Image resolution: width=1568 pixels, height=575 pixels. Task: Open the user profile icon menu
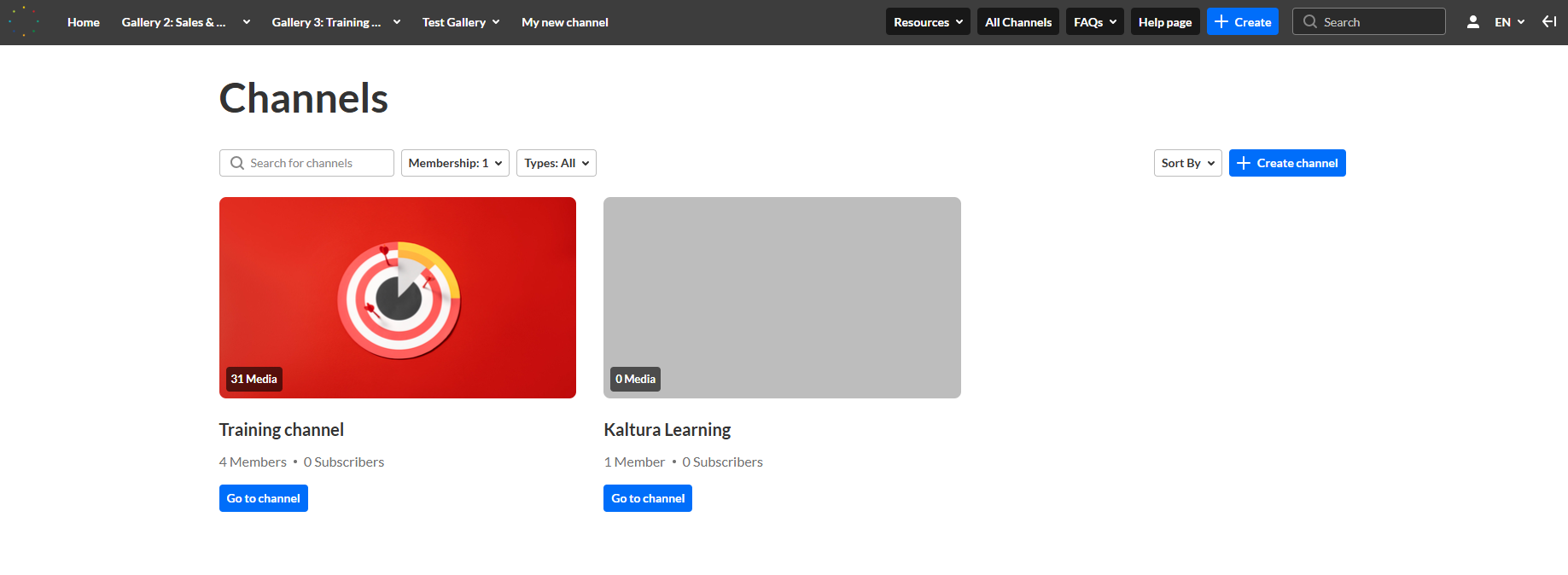pos(1472,22)
